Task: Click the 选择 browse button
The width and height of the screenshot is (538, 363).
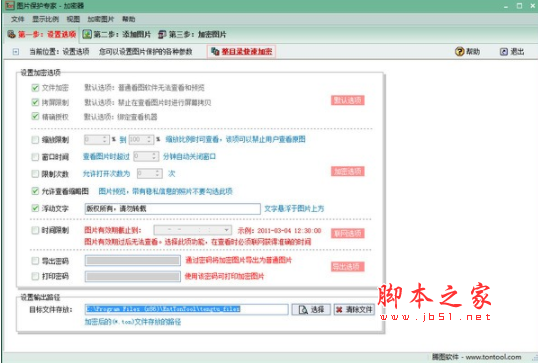Action: tap(311, 310)
